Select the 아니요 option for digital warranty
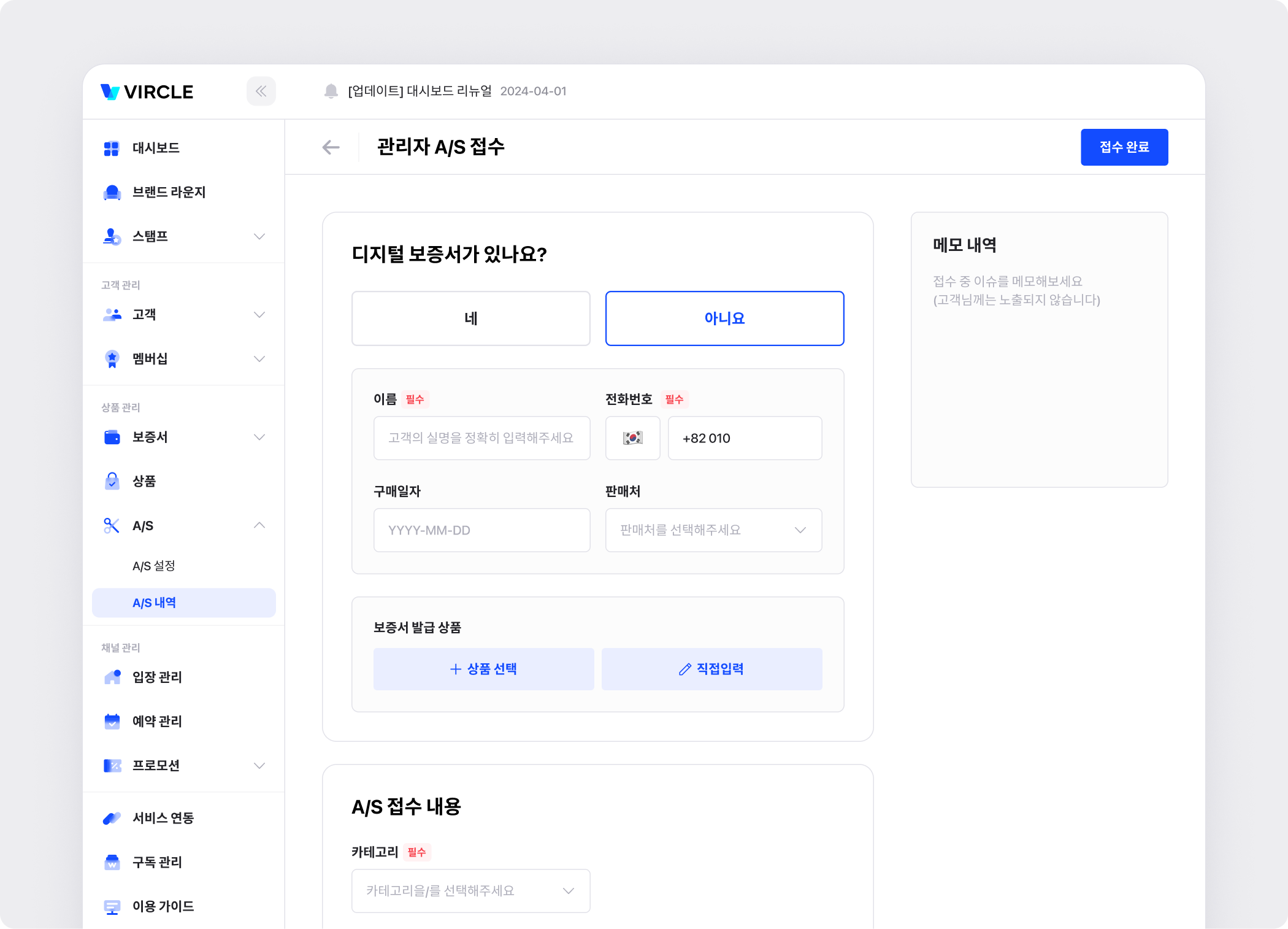1288x929 pixels. coord(724,318)
